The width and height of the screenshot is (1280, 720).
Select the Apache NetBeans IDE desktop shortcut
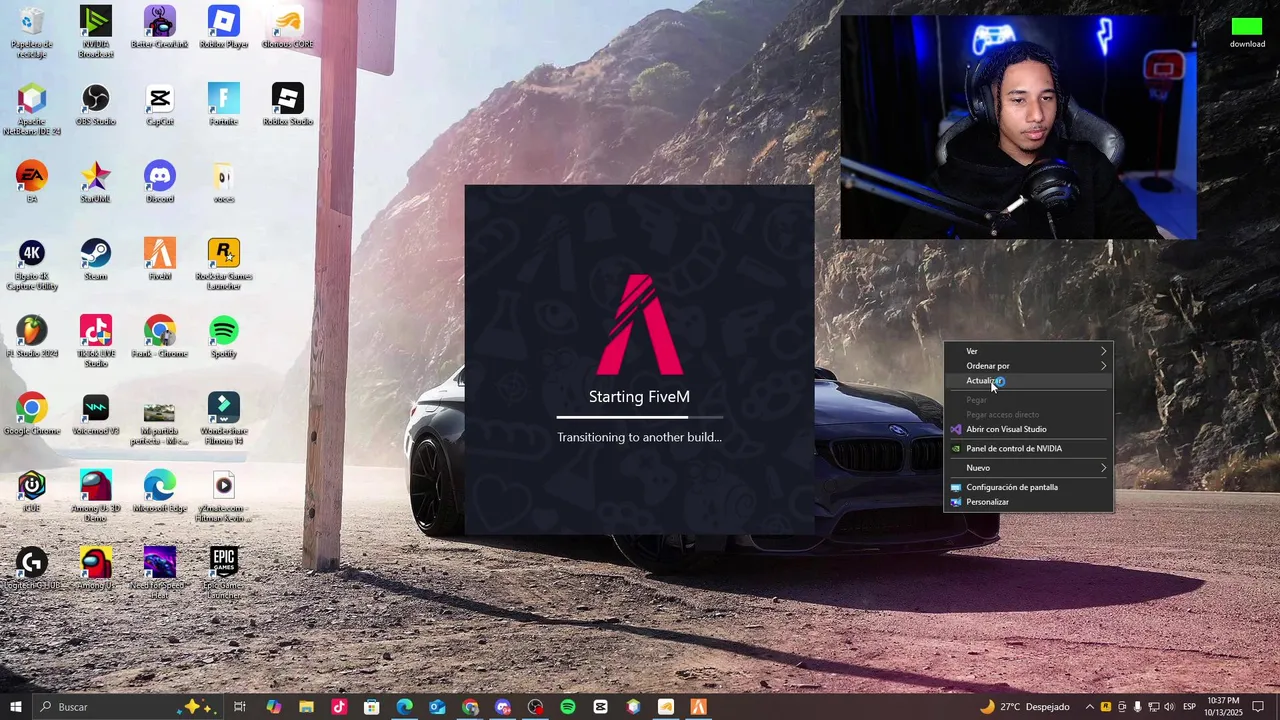(x=32, y=110)
